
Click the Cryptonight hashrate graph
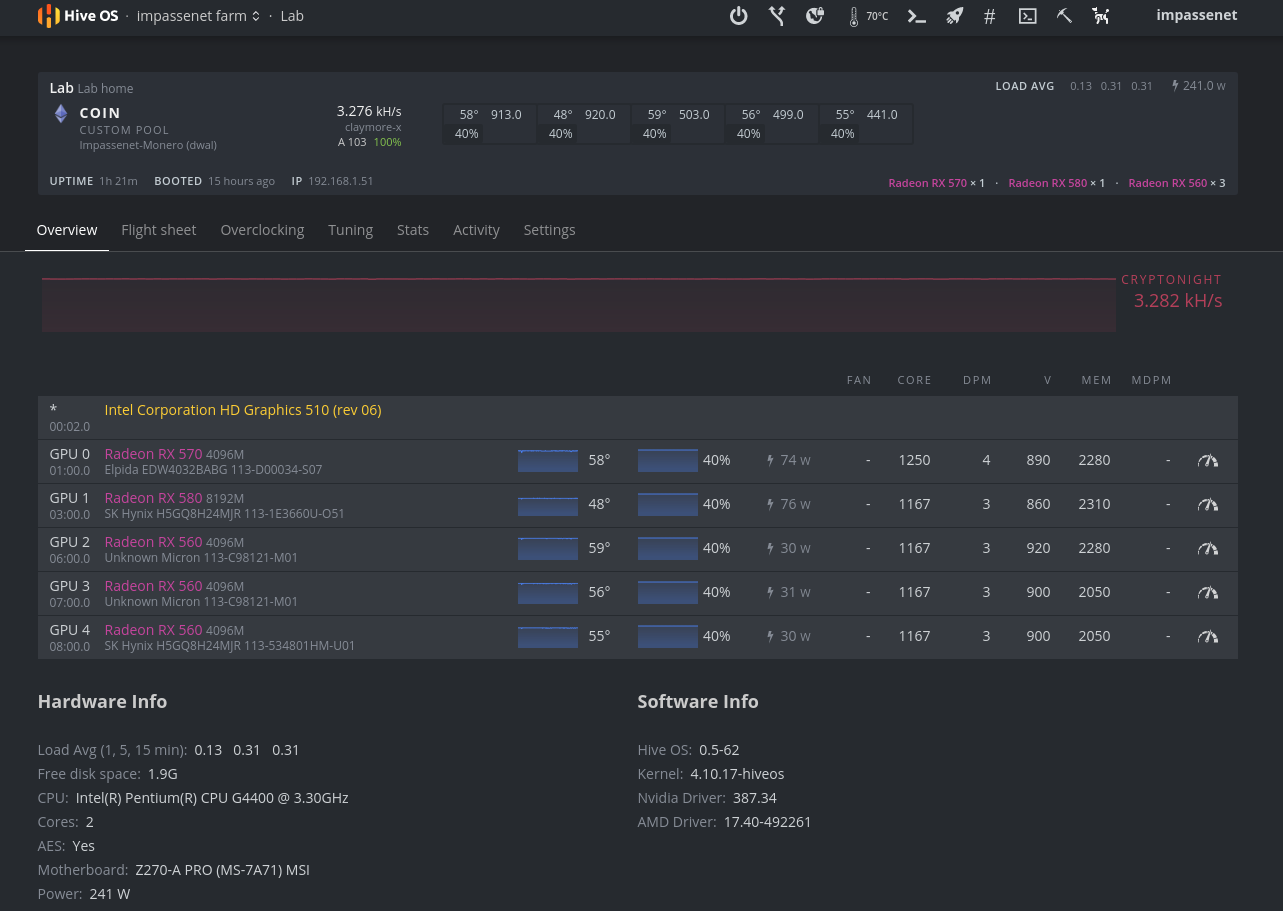[x=578, y=304]
